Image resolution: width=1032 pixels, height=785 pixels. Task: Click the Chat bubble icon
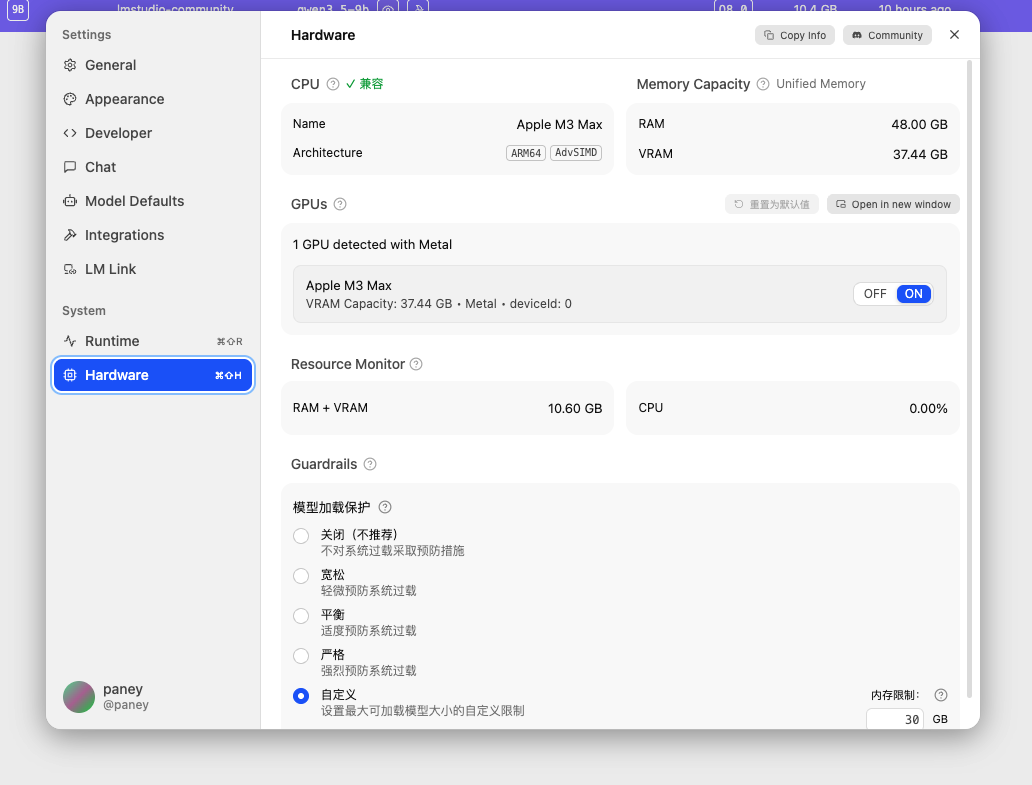click(70, 167)
